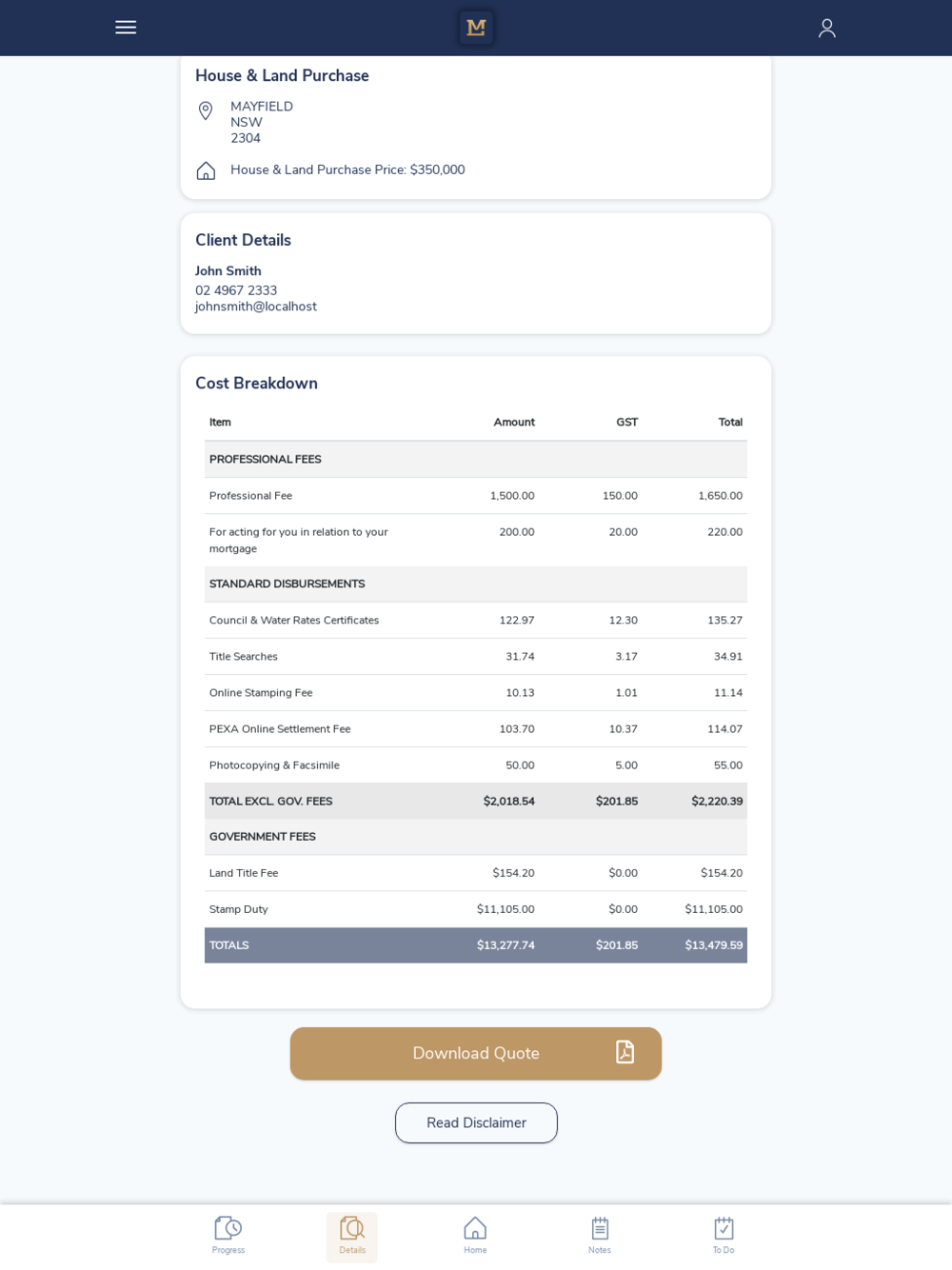This screenshot has height=1270, width=952.
Task: Click the TOTALS row label
Action: click(228, 945)
